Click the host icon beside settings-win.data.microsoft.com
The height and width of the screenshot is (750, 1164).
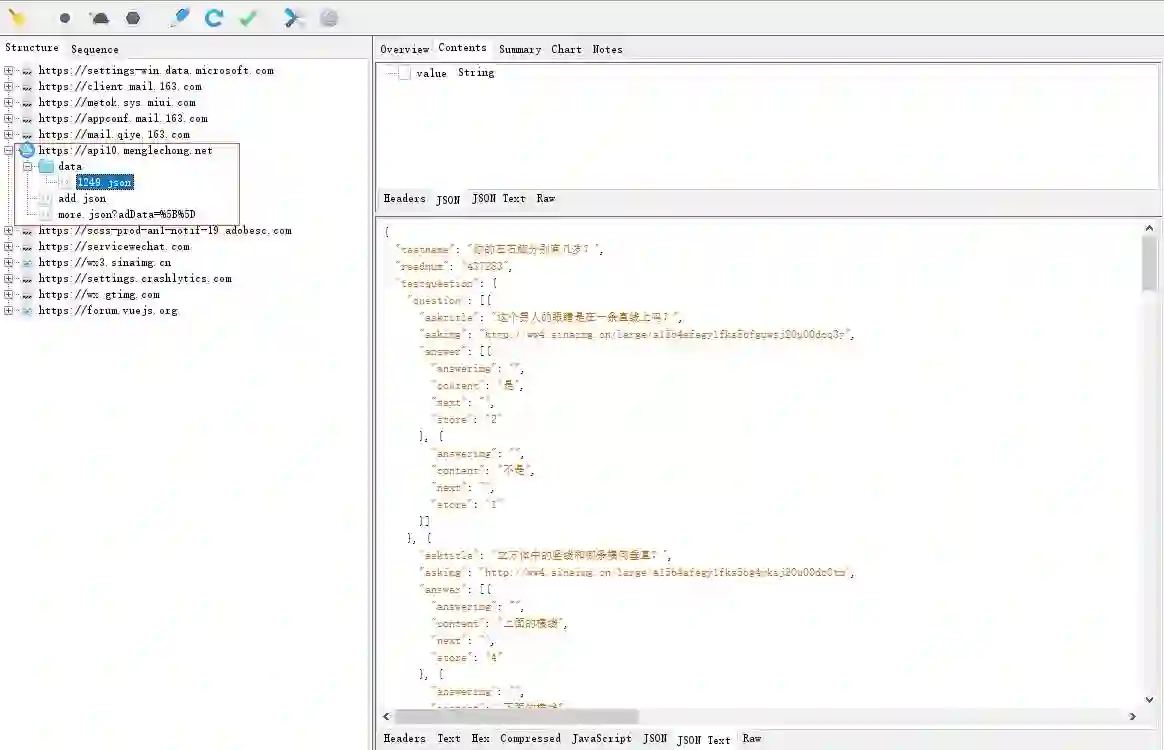tap(27, 71)
